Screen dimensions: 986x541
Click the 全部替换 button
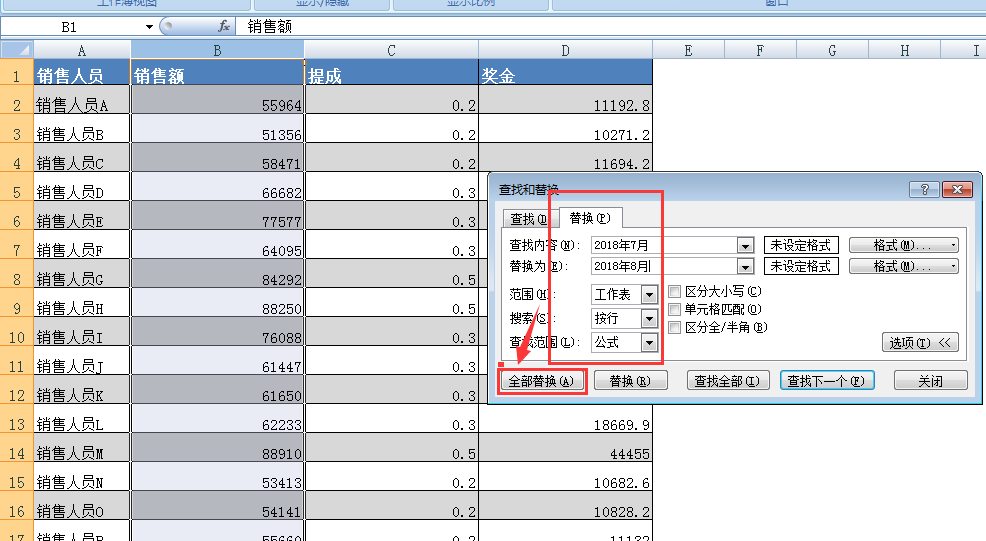[x=541, y=381]
